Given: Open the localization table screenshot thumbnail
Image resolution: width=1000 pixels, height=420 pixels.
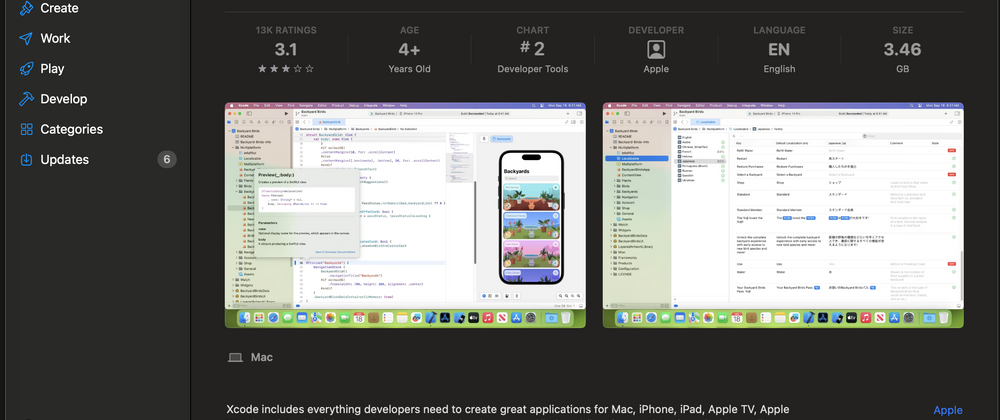Looking at the screenshot, I should (783, 215).
